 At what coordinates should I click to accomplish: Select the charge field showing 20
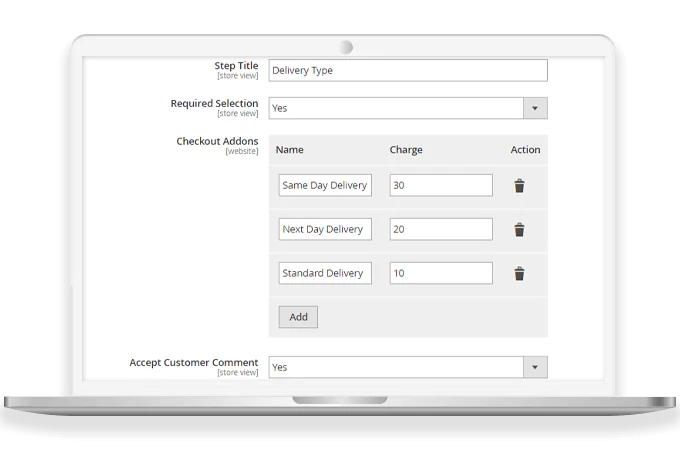(x=440, y=229)
